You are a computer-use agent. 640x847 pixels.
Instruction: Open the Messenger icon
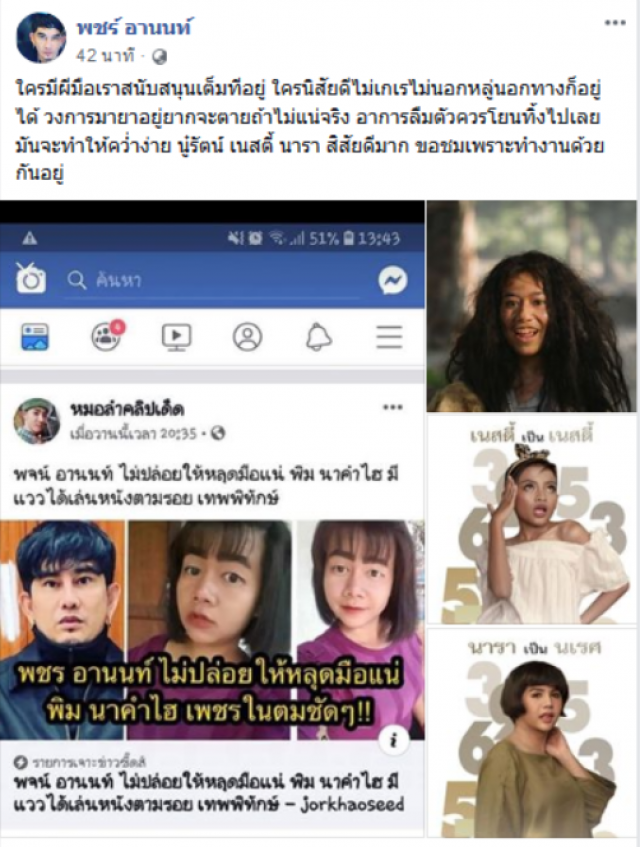point(393,280)
